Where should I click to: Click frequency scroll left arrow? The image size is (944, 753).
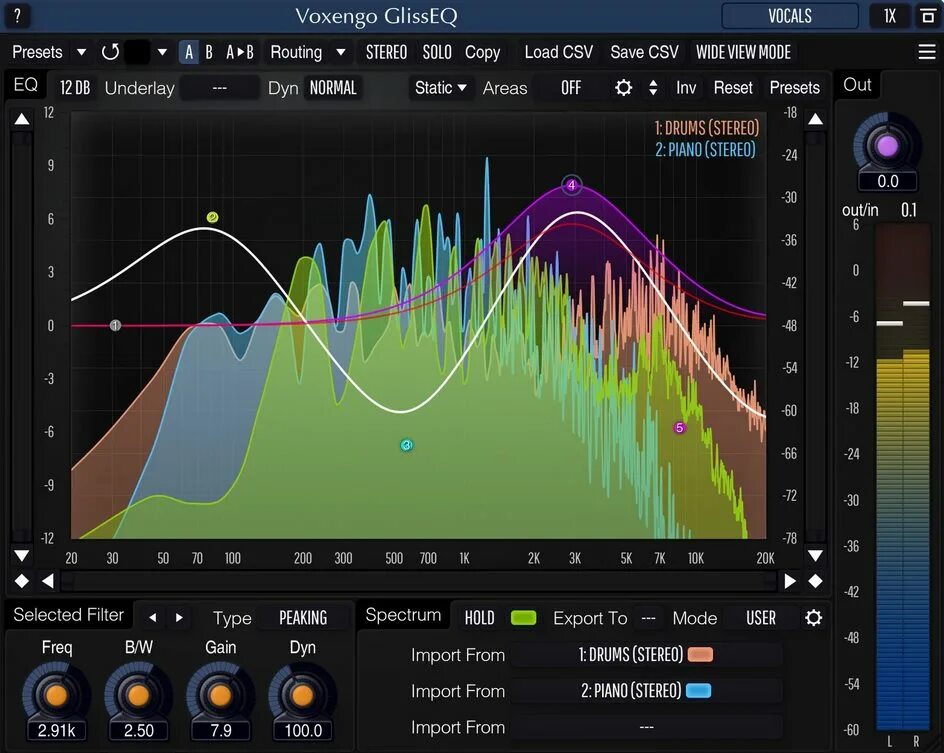(x=48, y=581)
